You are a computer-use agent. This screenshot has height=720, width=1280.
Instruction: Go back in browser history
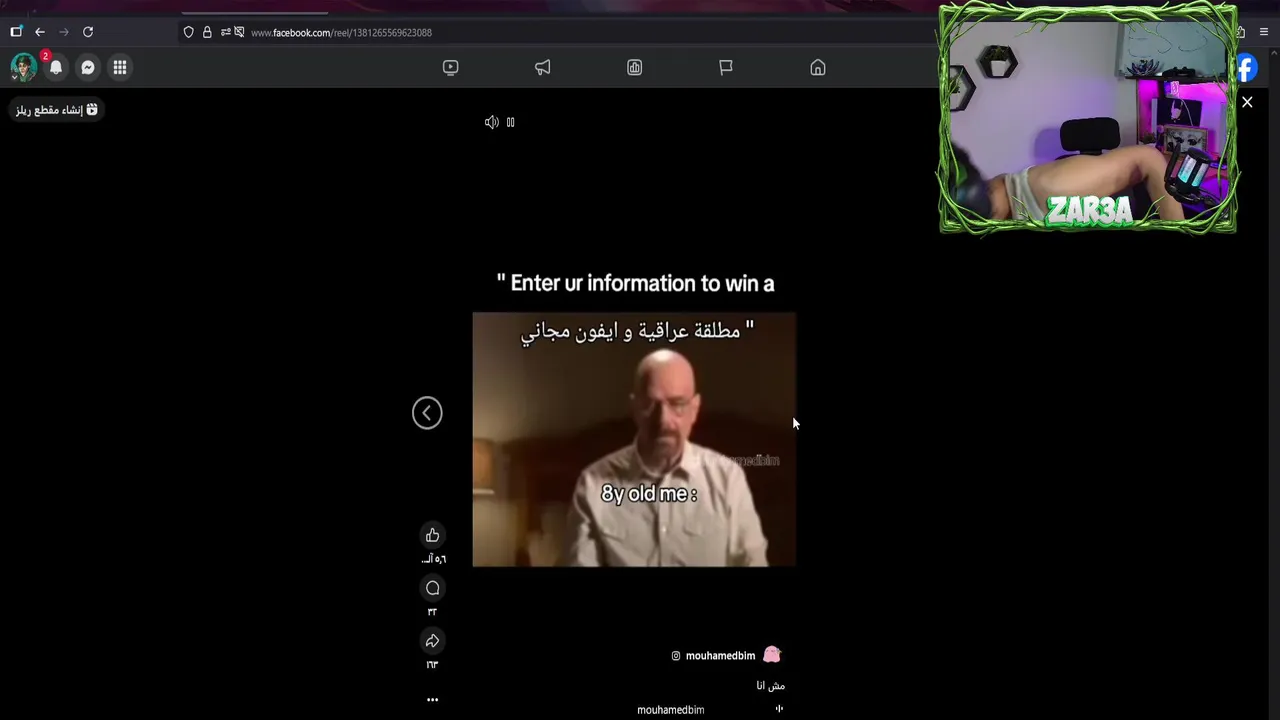pos(40,32)
